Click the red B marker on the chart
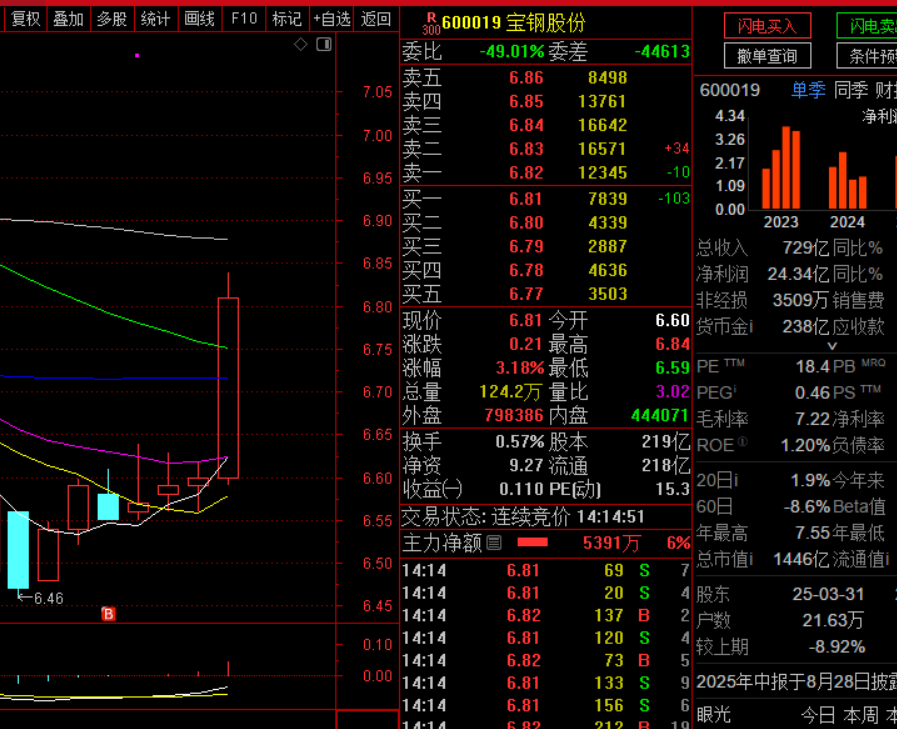The width and height of the screenshot is (897, 729). 108,614
